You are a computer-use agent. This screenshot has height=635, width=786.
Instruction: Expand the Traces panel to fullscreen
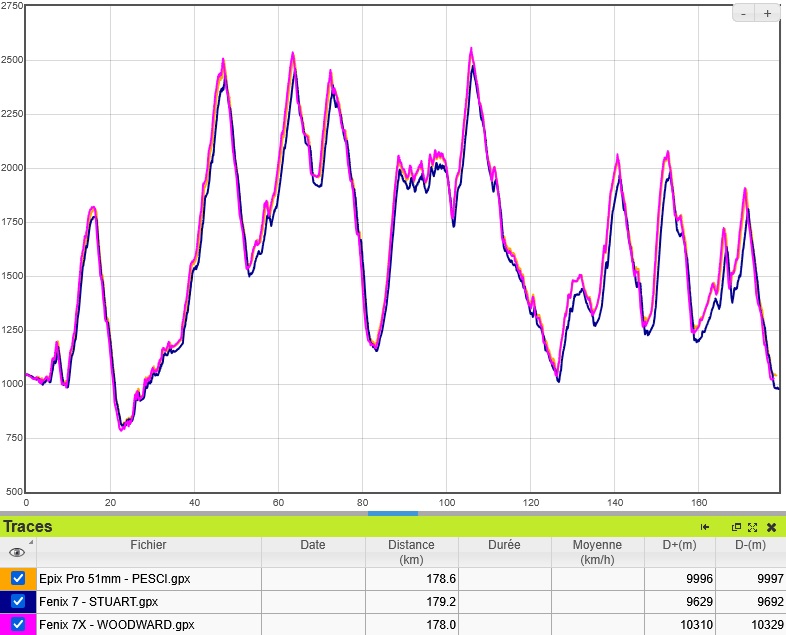[x=753, y=527]
